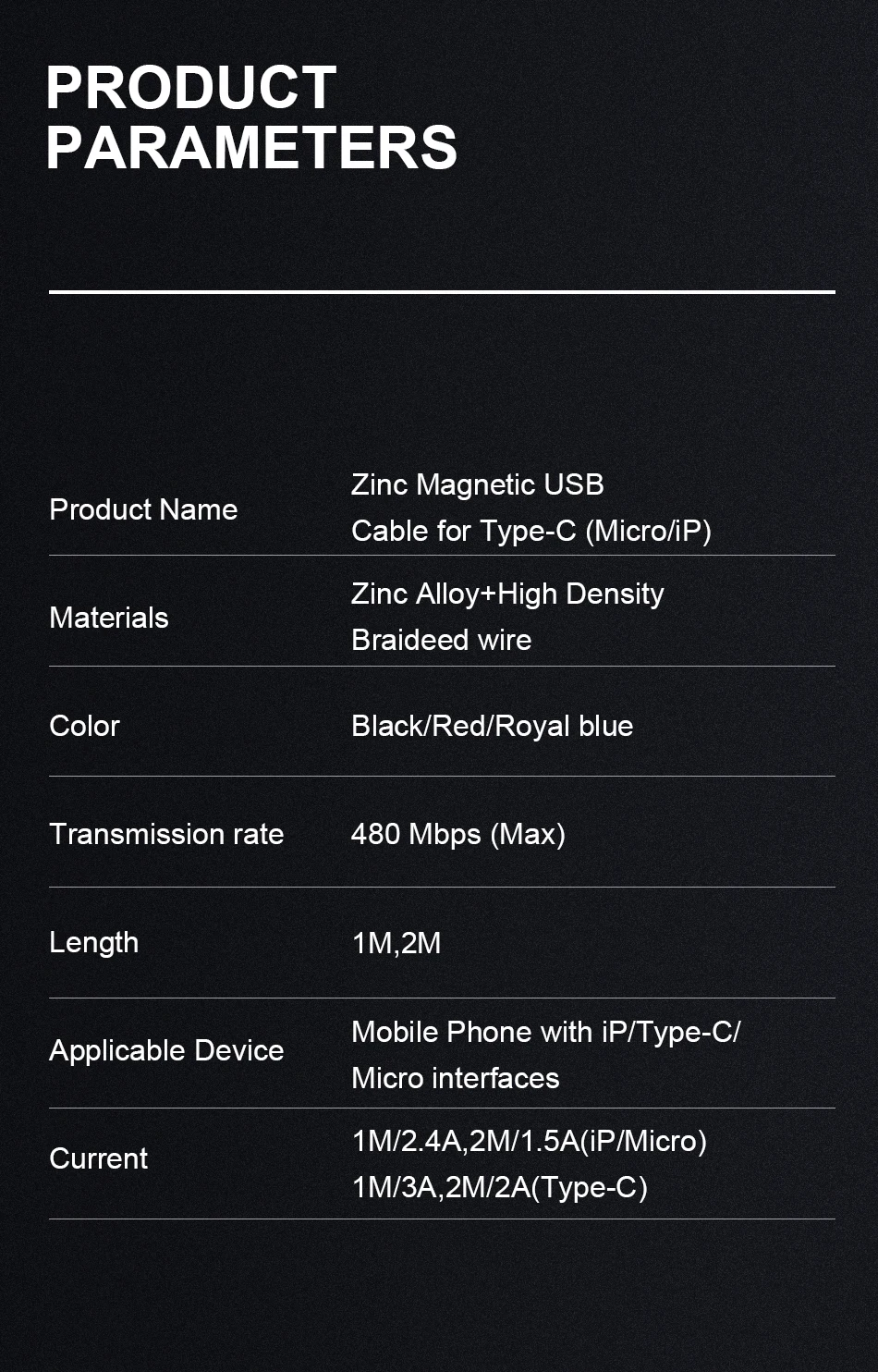Viewport: 878px width, 1372px height.
Task: Click the Current label
Action: tap(98, 1158)
